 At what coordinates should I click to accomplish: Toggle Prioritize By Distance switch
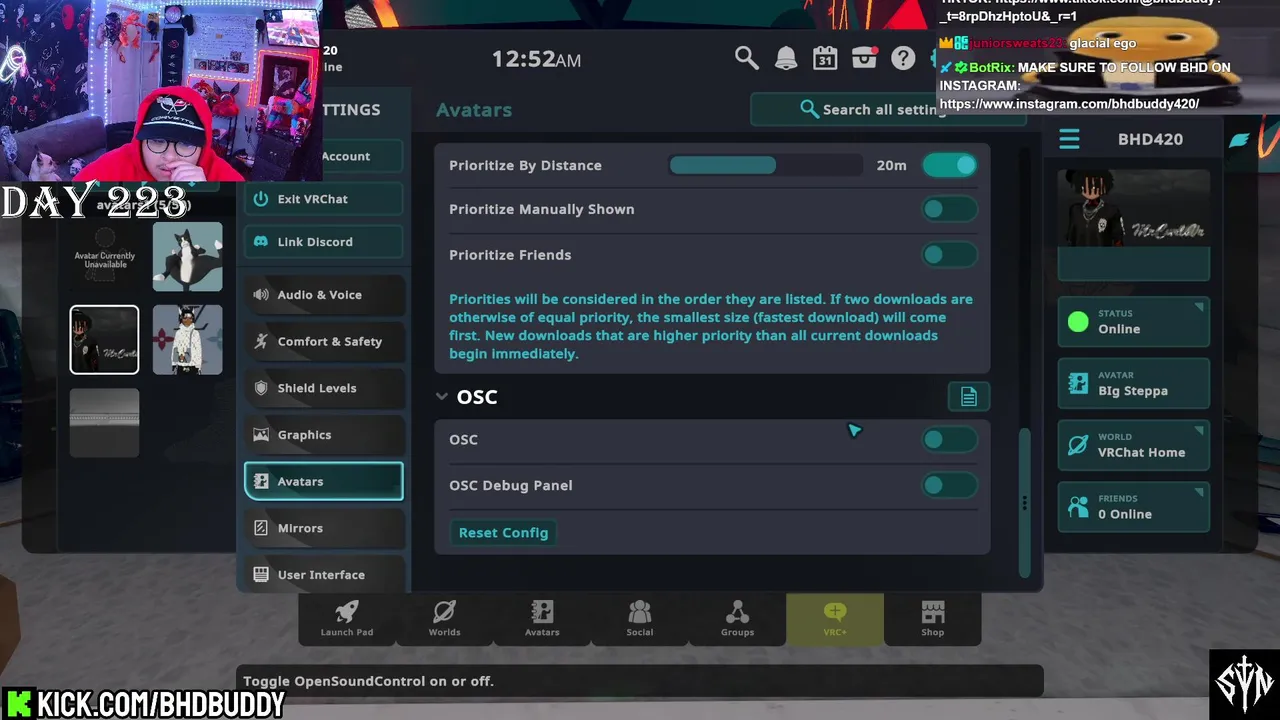click(949, 165)
